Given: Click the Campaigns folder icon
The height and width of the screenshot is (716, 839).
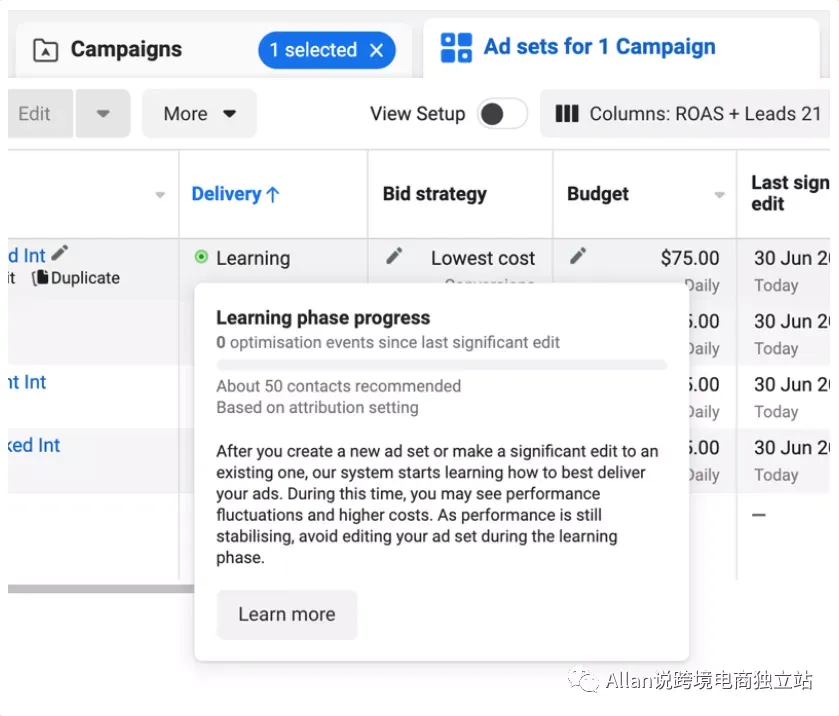Looking at the screenshot, I should pos(45,50).
